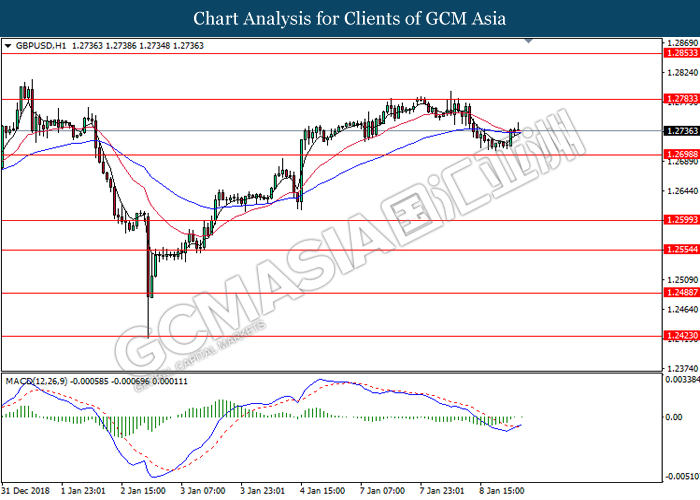700x500 pixels.
Task: Click the red 1.25993 price tag
Action: 679,220
